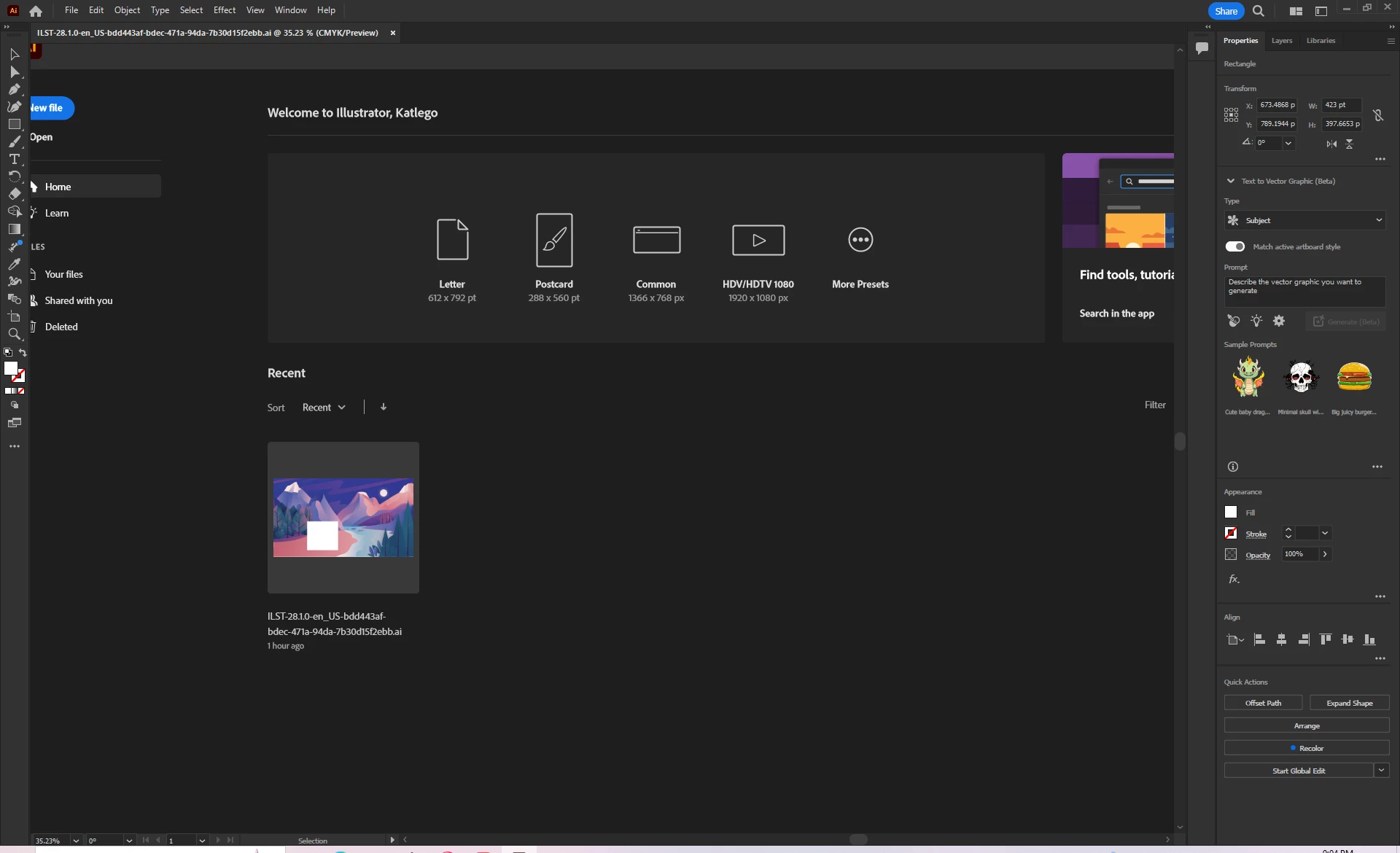1400x853 pixels.
Task: Open the Effect menu
Action: (224, 10)
